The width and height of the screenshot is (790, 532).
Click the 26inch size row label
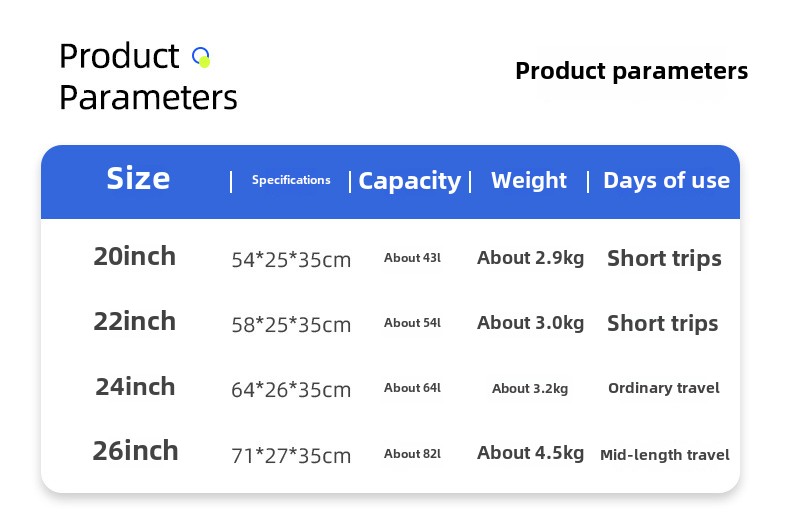click(x=135, y=450)
